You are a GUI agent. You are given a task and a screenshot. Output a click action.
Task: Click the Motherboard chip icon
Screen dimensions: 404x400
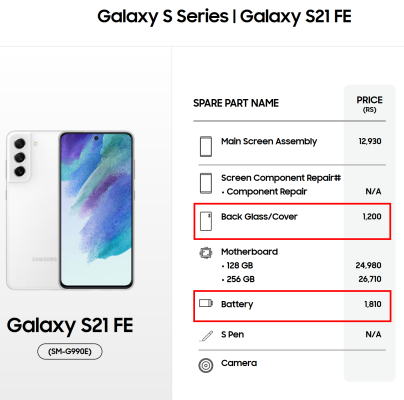click(x=206, y=253)
